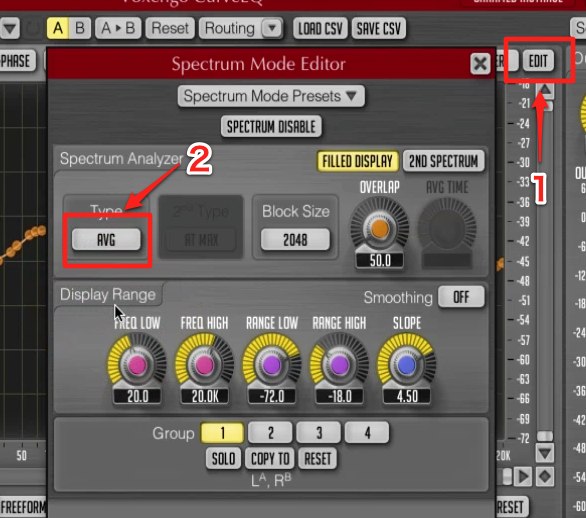The image size is (586, 518).
Task: Select state A in the toolbar
Action: tap(58, 28)
